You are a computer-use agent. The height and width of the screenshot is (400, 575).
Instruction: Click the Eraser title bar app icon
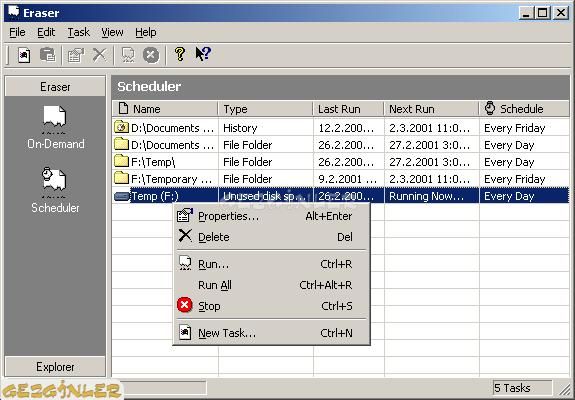pyautogui.click(x=14, y=12)
